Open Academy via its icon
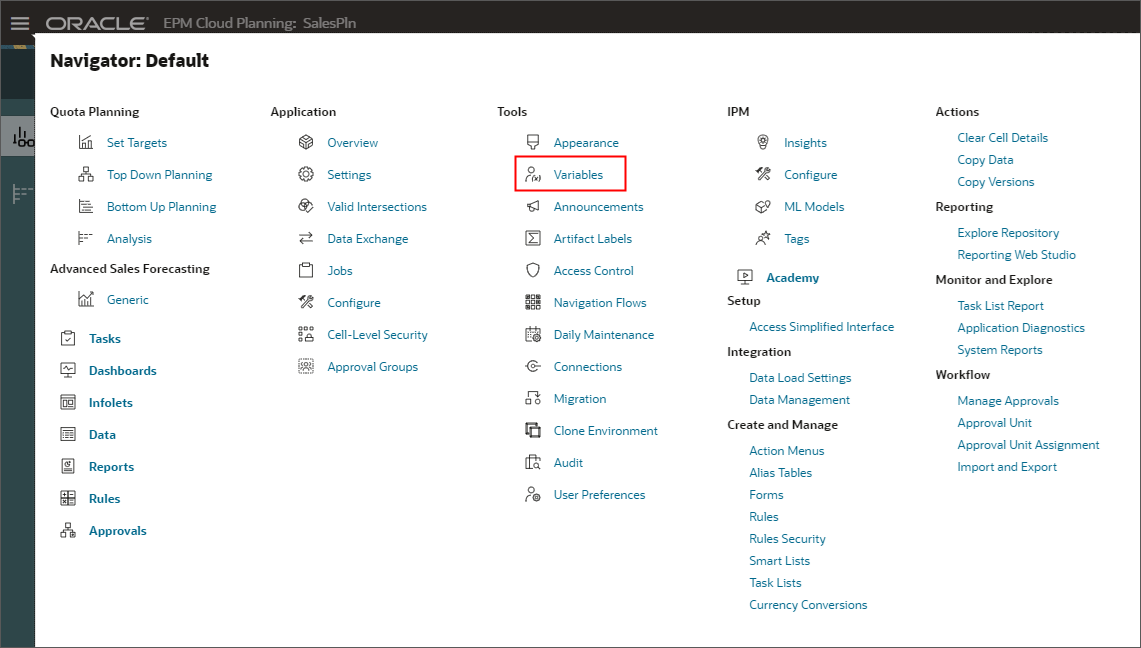Screen dimensions: 1141x648 pyautogui.click(x=743, y=277)
